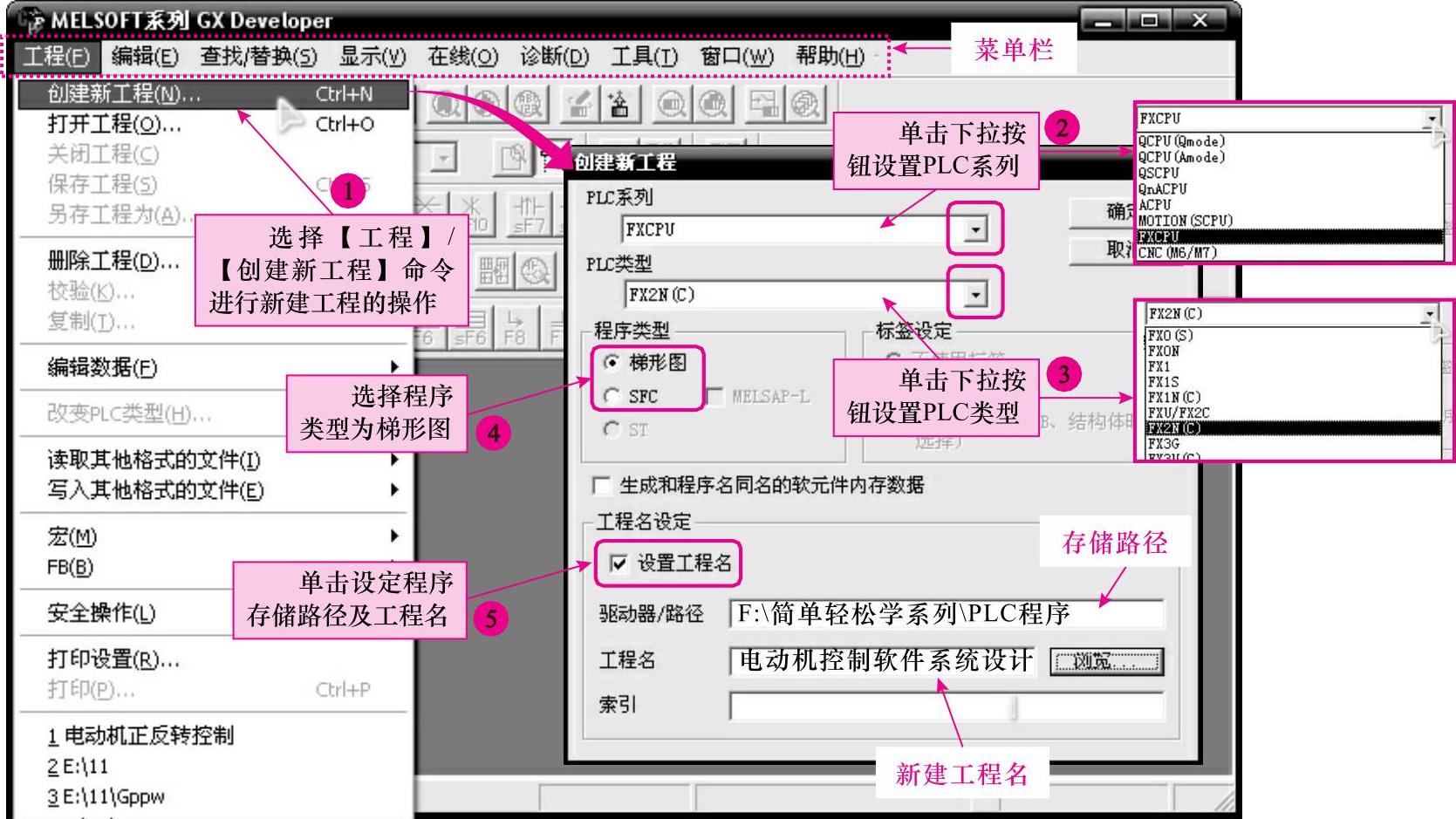Choose 删除工程(D) menu entry
The image size is (1456, 819).
pos(214,260)
